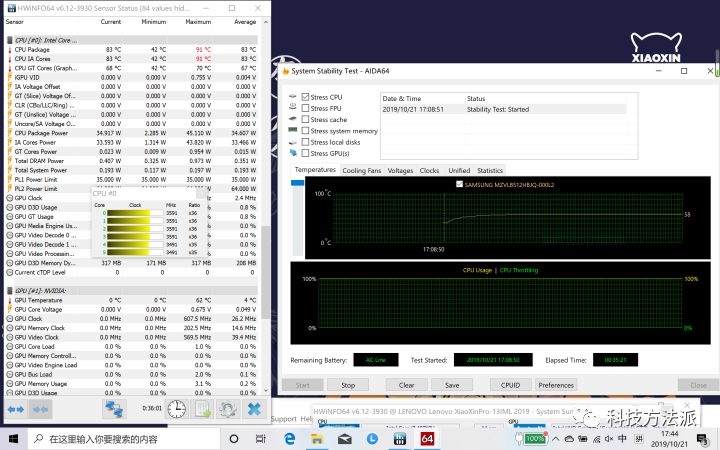The image size is (720, 450).
Task: Switch to the Cooling Fans tab
Action: tap(362, 170)
